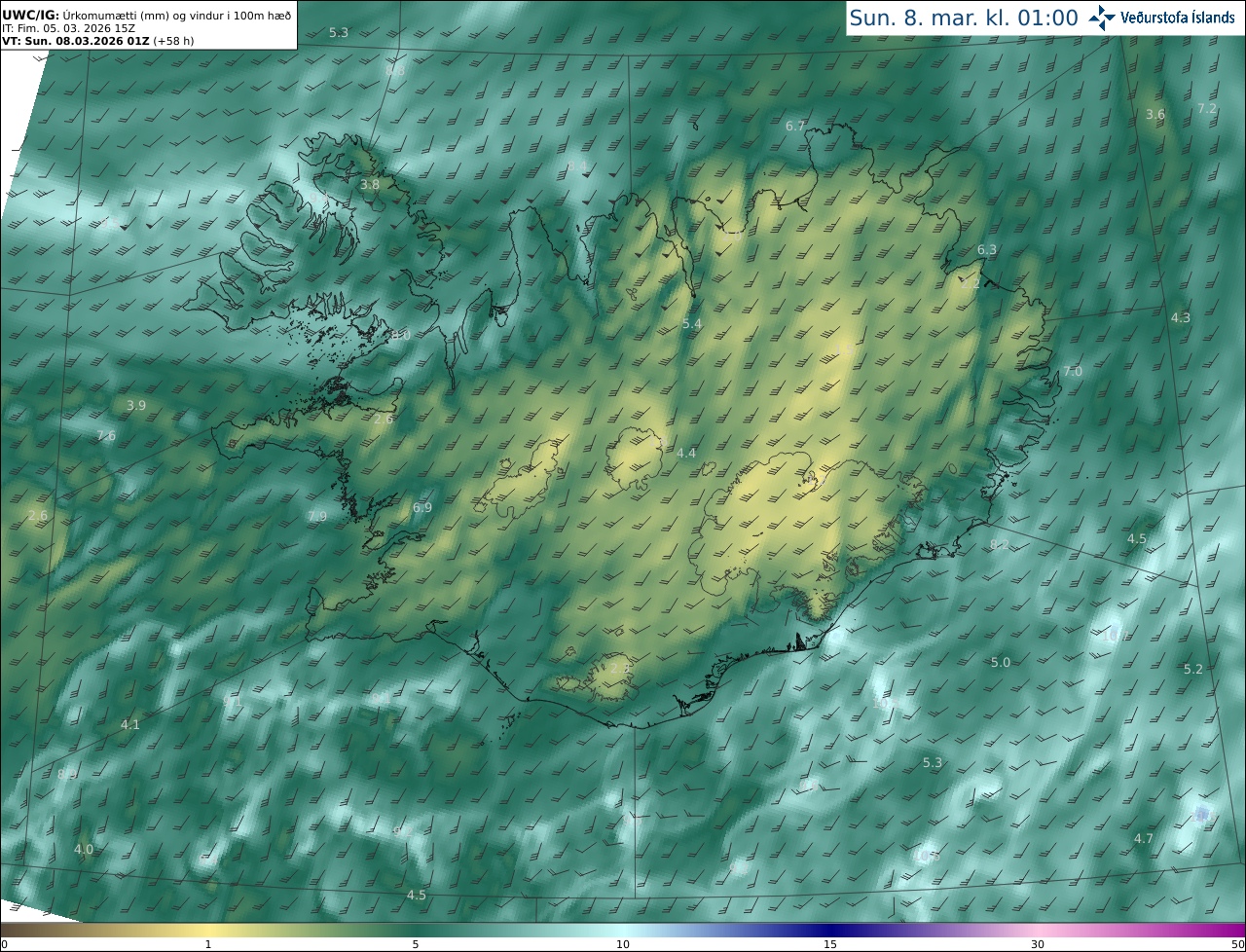Click the 4.7 value on the map

click(1144, 838)
